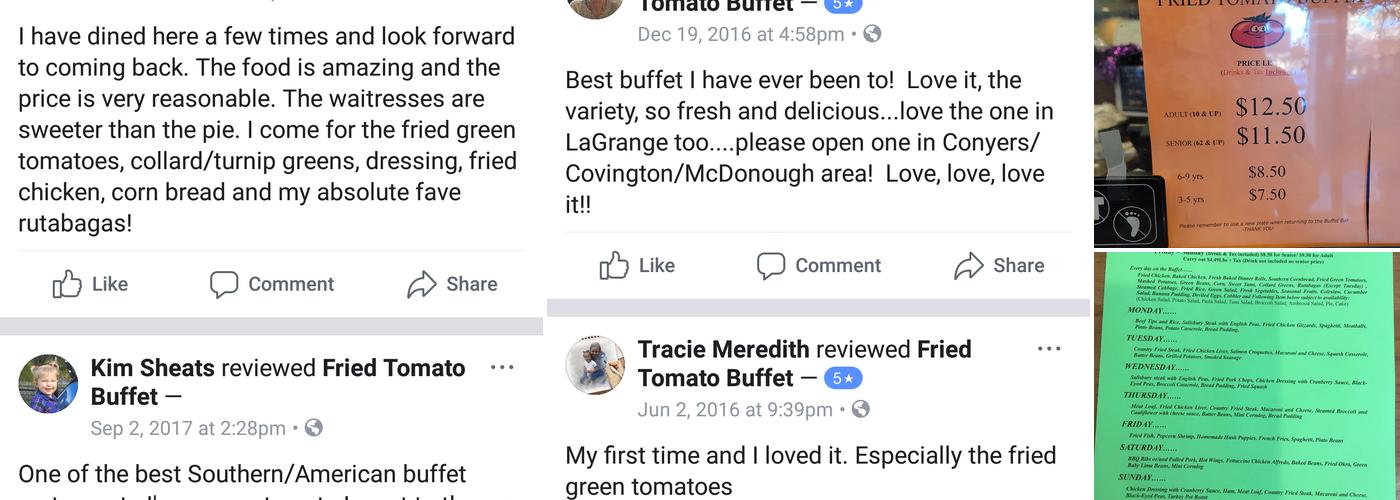The image size is (1400, 500).
Task: Open Tracie Meredith profile name link
Action: coord(723,349)
